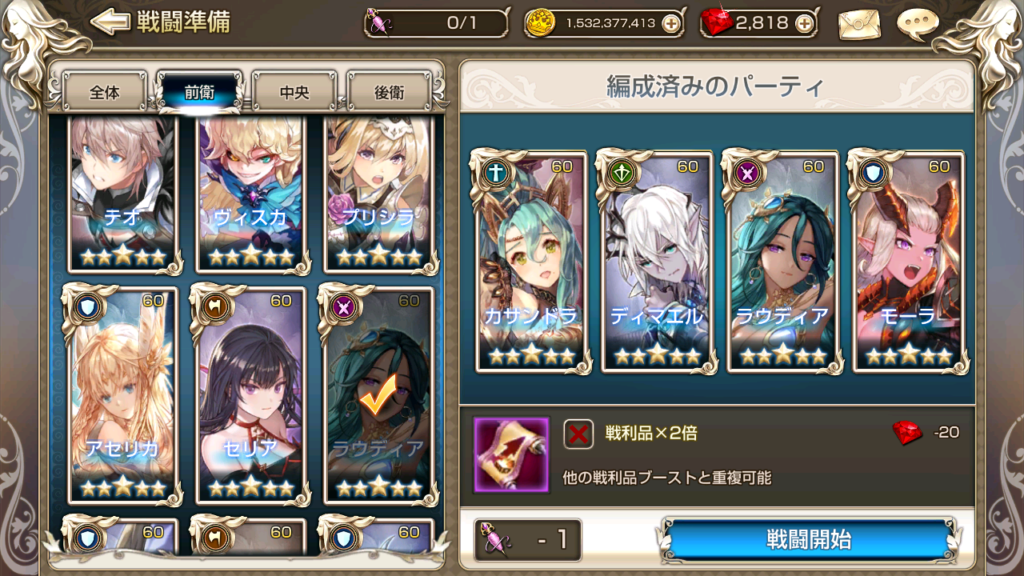Toggle the 戦利品×2倍 checkbox
Viewport: 1024px width, 576px height.
click(x=578, y=434)
